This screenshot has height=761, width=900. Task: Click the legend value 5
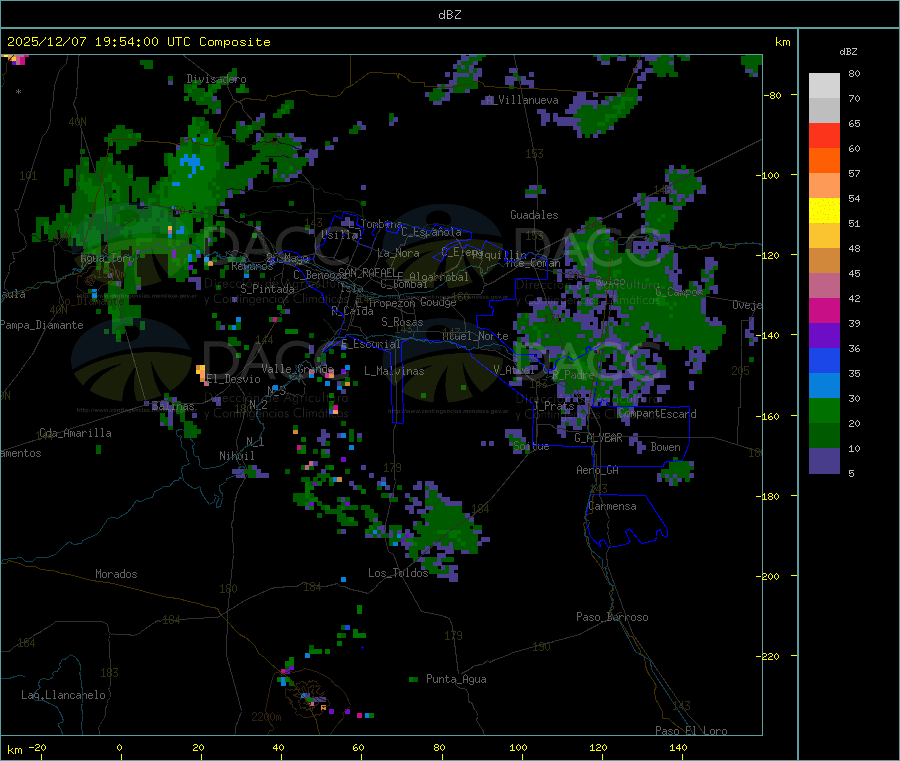pyautogui.click(x=851, y=473)
